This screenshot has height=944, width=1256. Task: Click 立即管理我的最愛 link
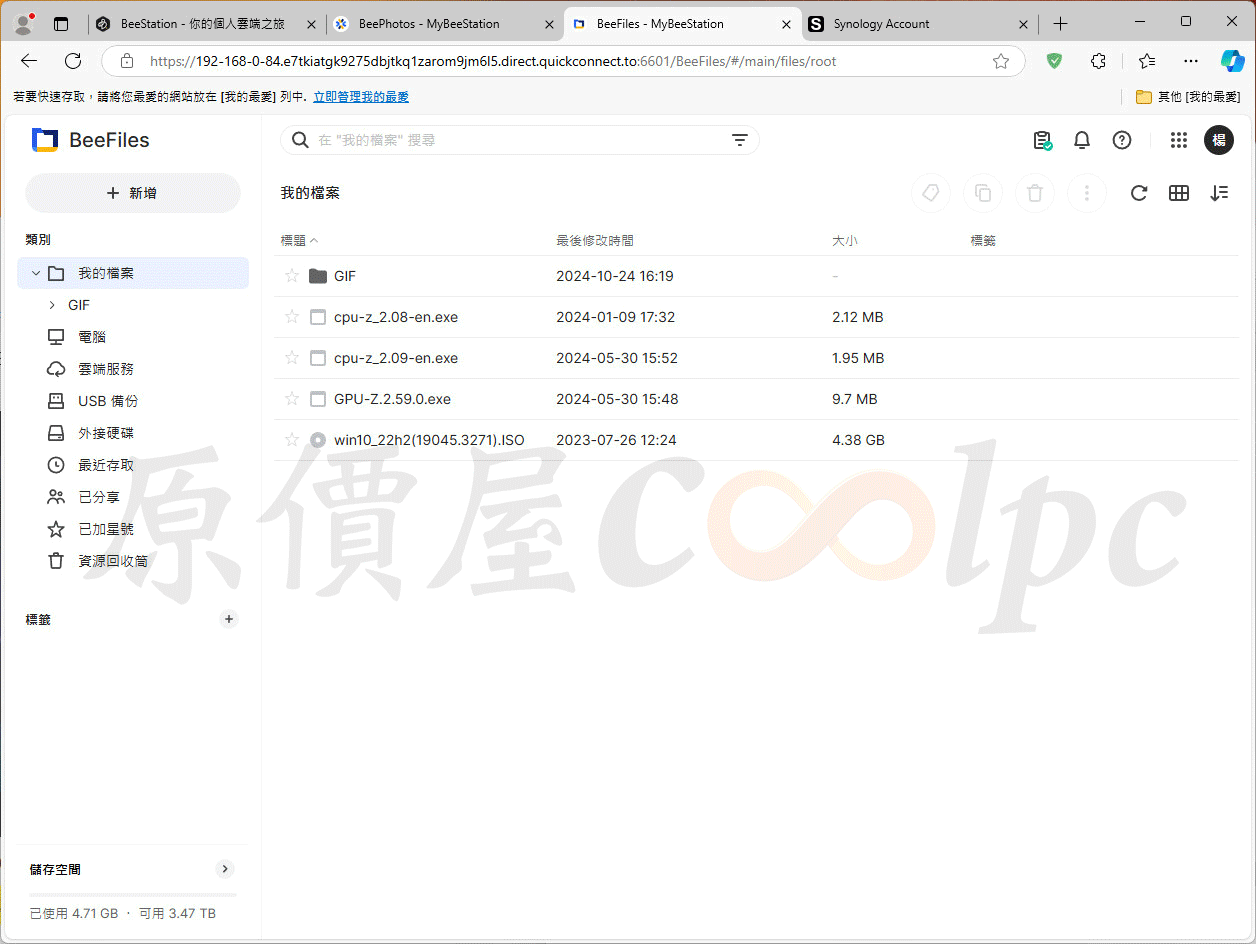pos(361,97)
